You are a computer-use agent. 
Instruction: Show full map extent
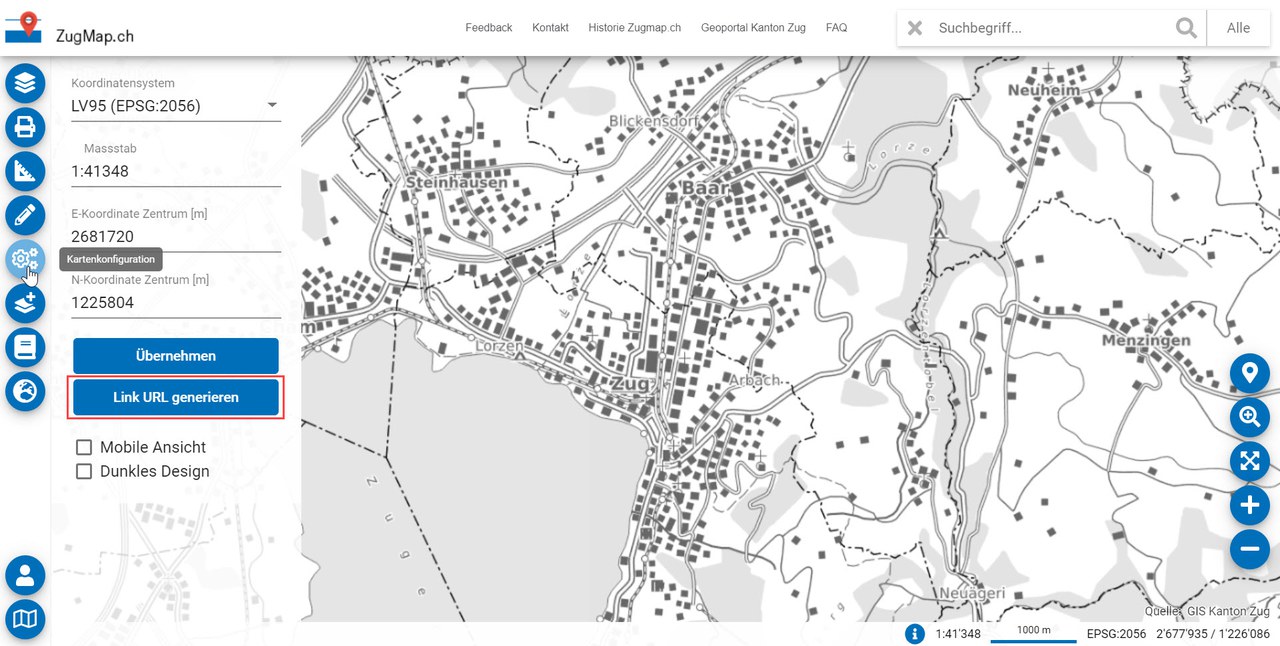[x=1249, y=461]
